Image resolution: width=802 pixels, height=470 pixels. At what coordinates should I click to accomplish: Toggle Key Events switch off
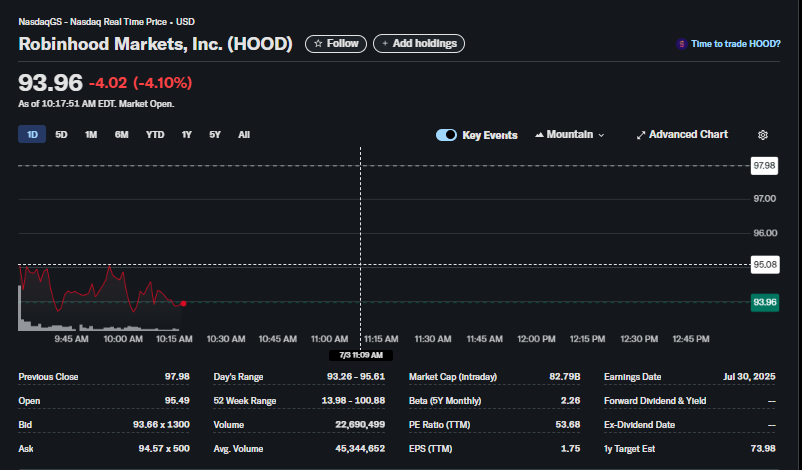tap(446, 135)
